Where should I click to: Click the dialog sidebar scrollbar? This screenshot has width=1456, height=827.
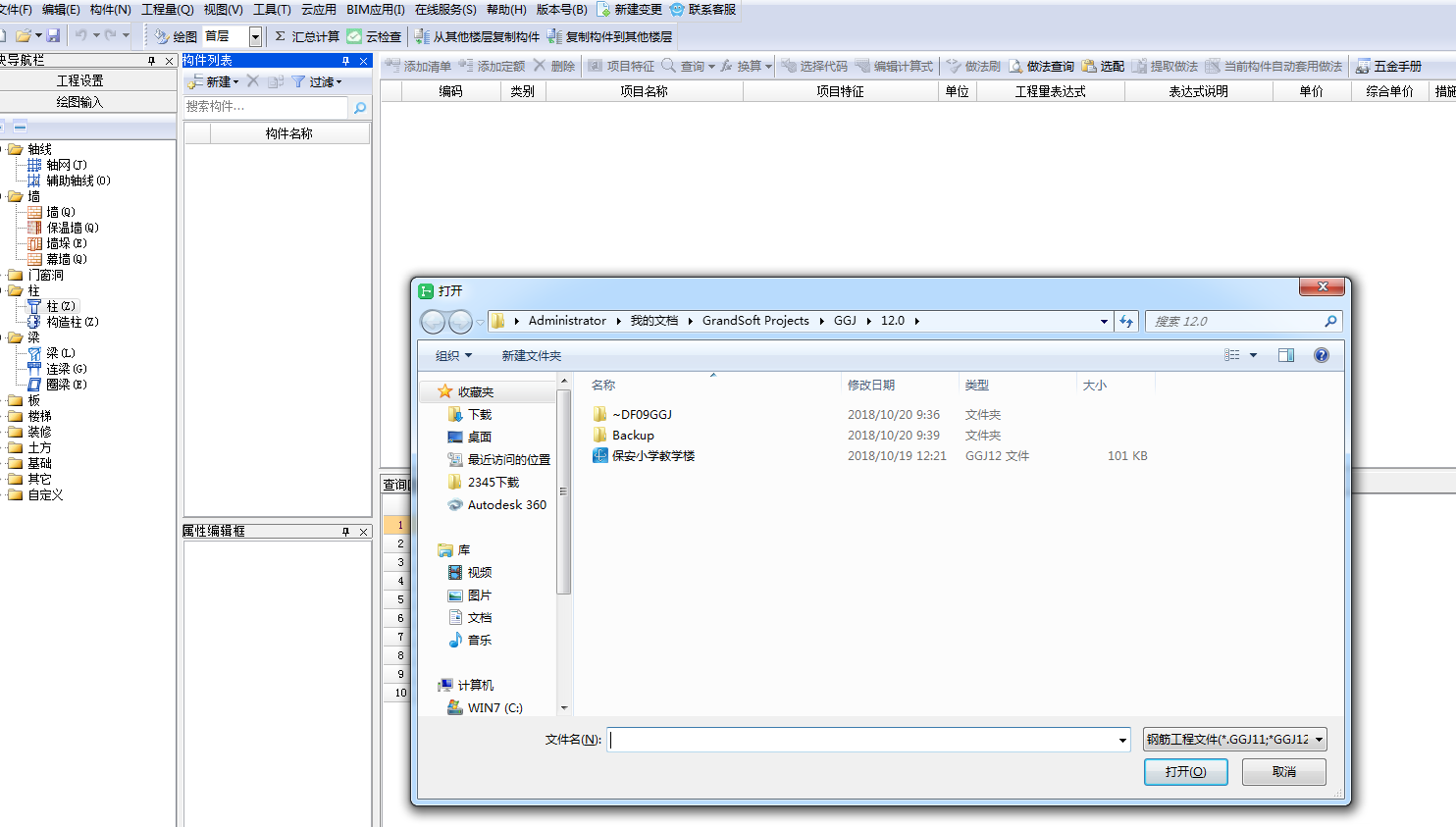pyautogui.click(x=563, y=491)
